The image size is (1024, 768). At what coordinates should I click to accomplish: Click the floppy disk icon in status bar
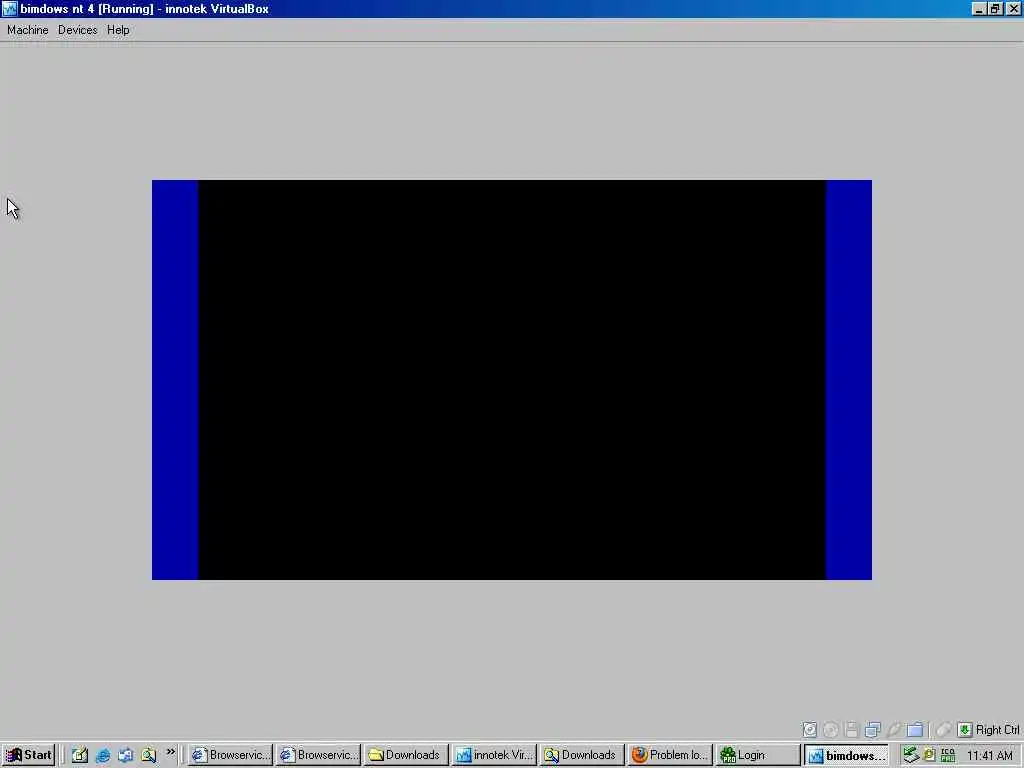(x=851, y=729)
